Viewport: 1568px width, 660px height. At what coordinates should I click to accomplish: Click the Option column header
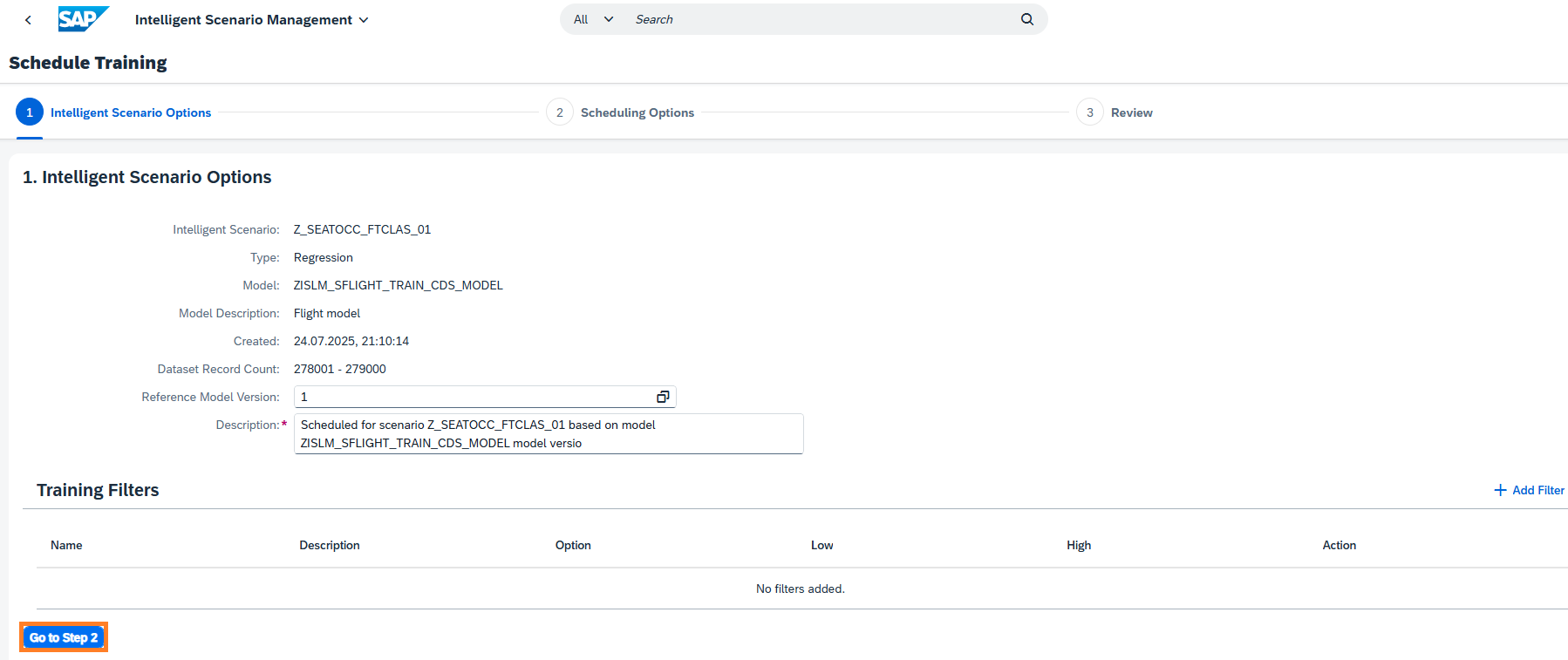coord(573,545)
